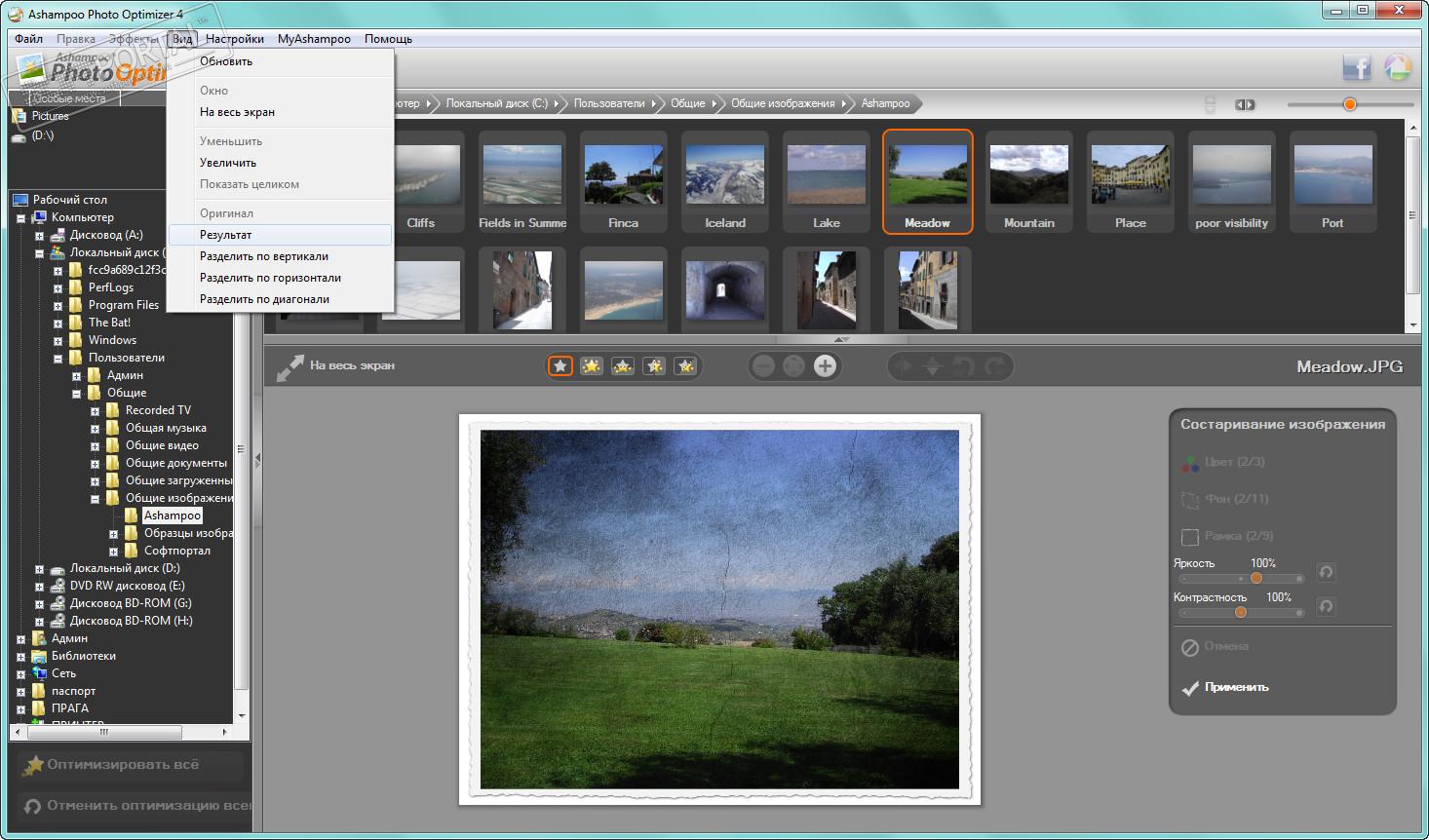Select the poor visibility thumbnail
The height and width of the screenshot is (840, 1429).
point(1232,182)
